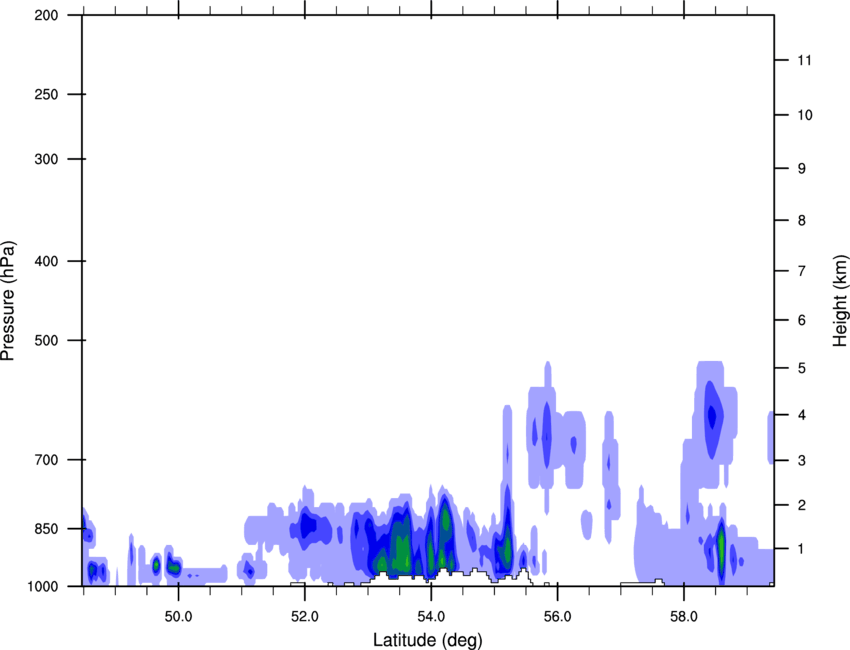This screenshot has height=650, width=850.
Task: Click the 200 pressure tick label
Action: click(46, 15)
